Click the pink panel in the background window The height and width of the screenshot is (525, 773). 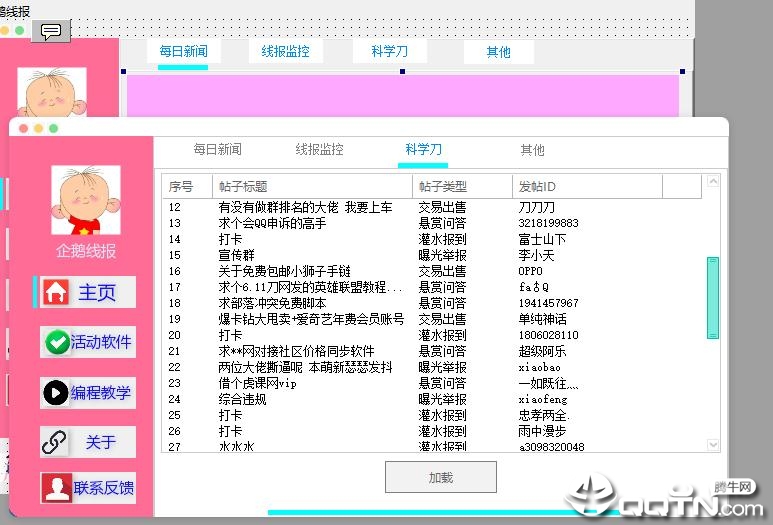[403, 96]
